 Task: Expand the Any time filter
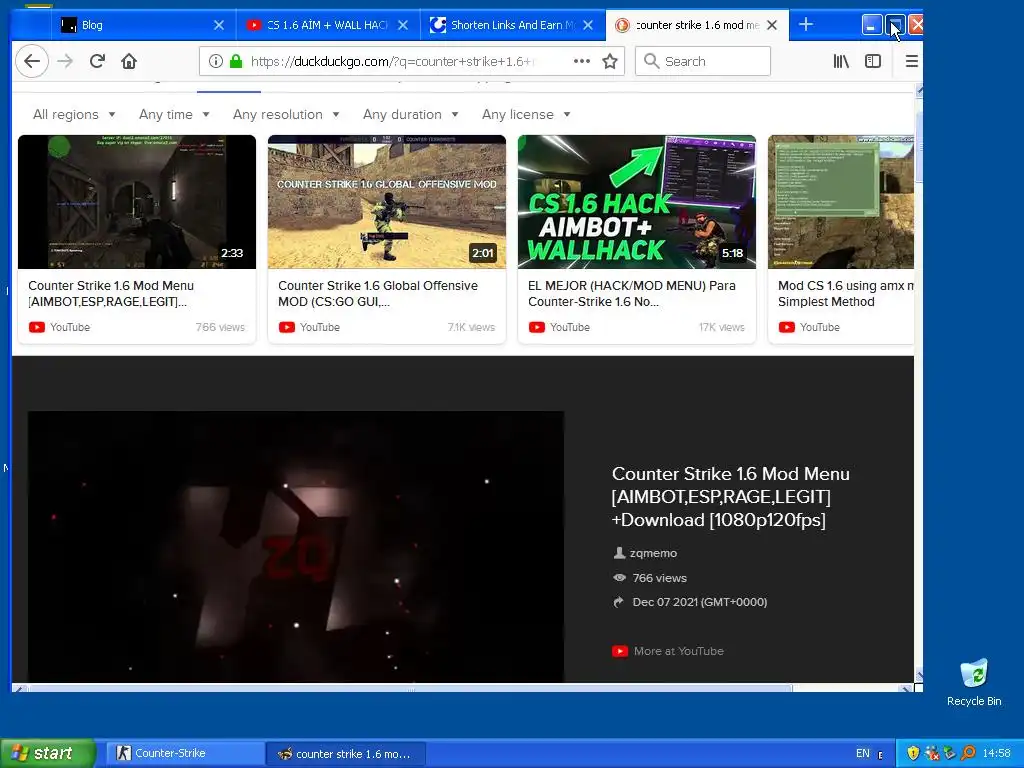pyautogui.click(x=174, y=114)
